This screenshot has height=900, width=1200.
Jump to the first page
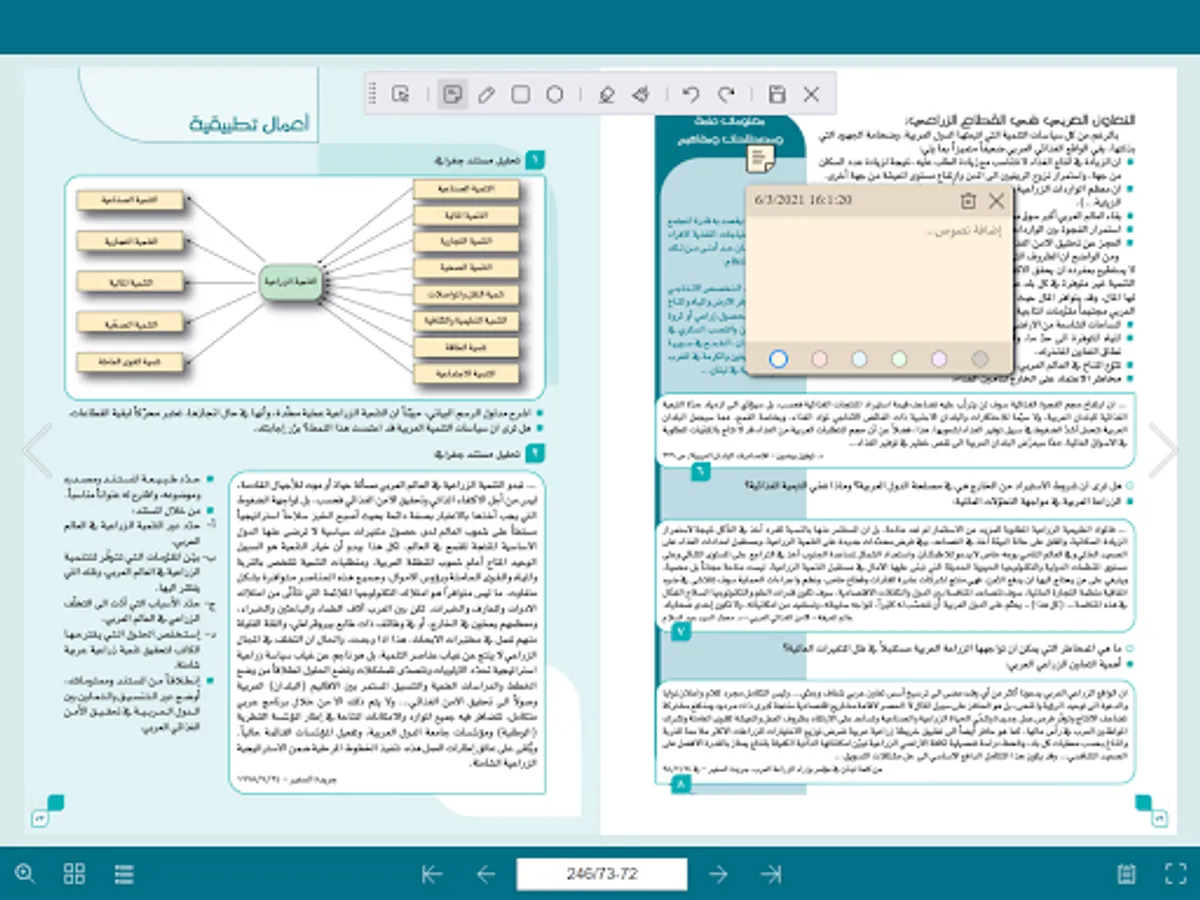pos(432,874)
